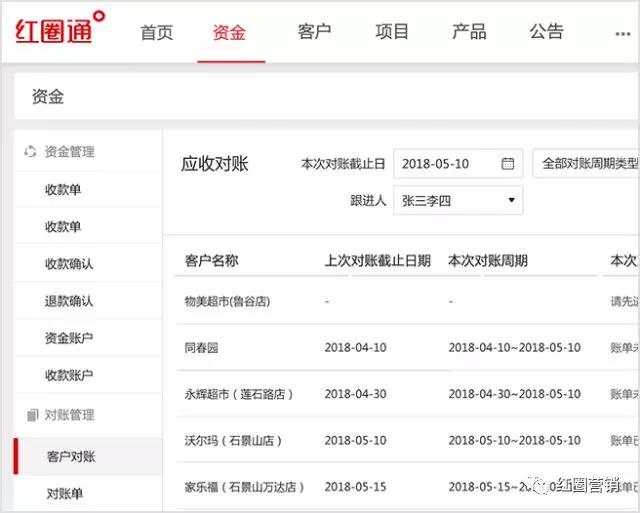
Task: Click the 本次对账截止日 date input field
Action: click(x=448, y=164)
